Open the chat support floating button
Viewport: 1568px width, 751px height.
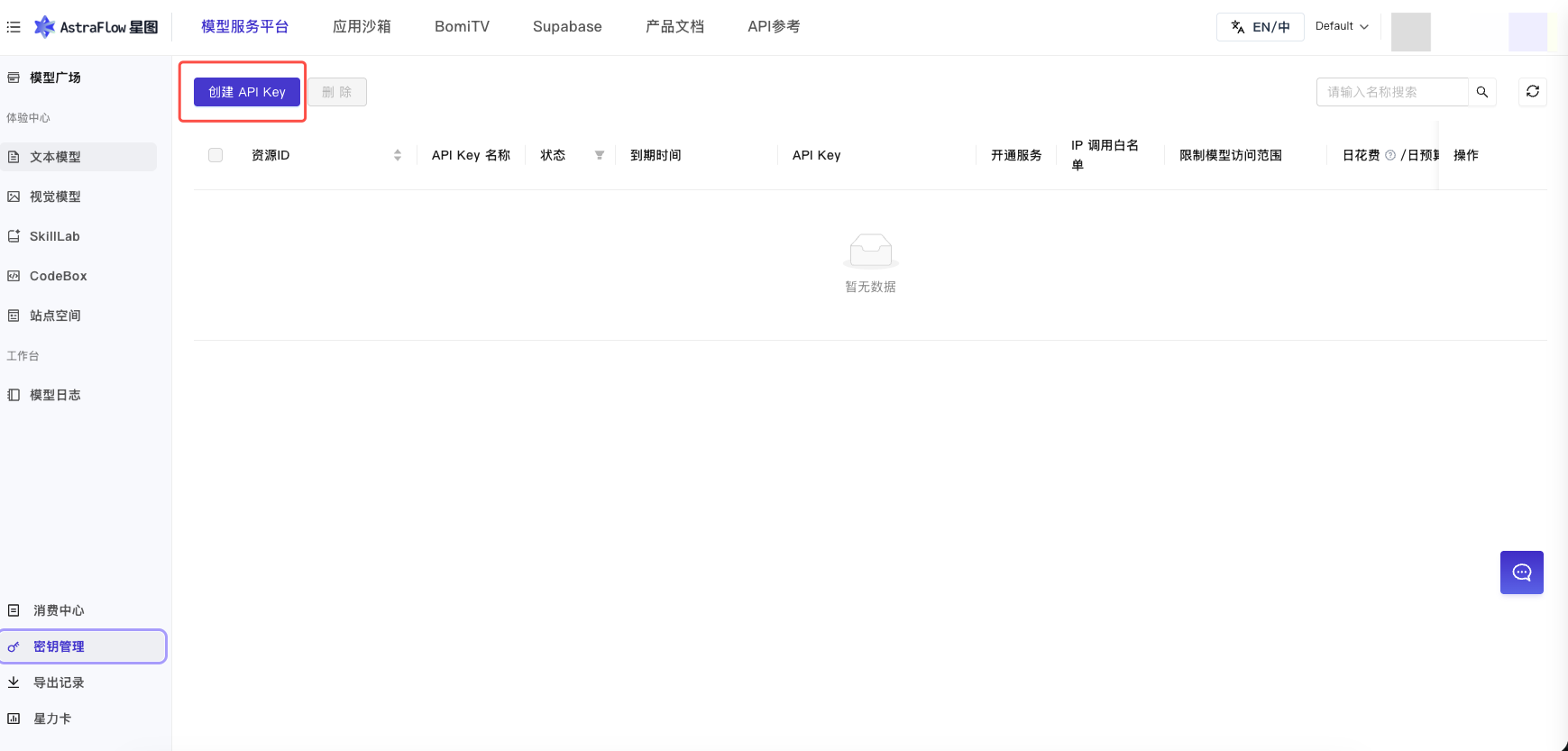(x=1522, y=572)
